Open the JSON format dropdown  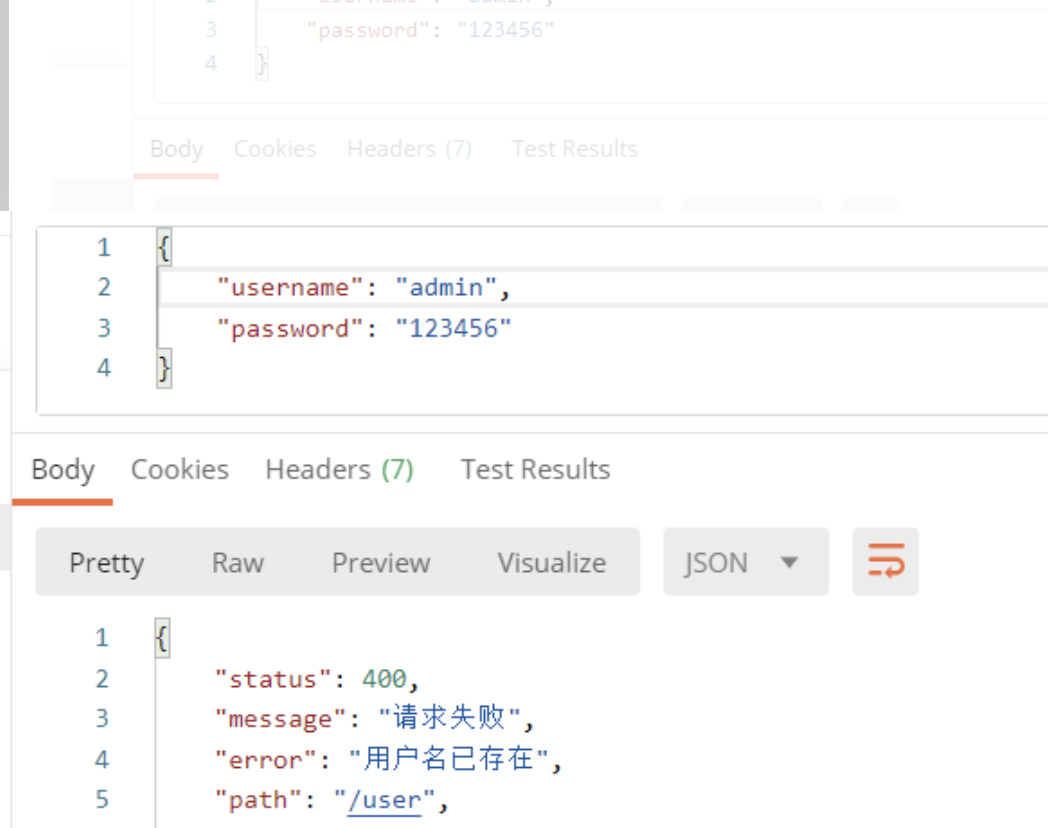coord(745,563)
